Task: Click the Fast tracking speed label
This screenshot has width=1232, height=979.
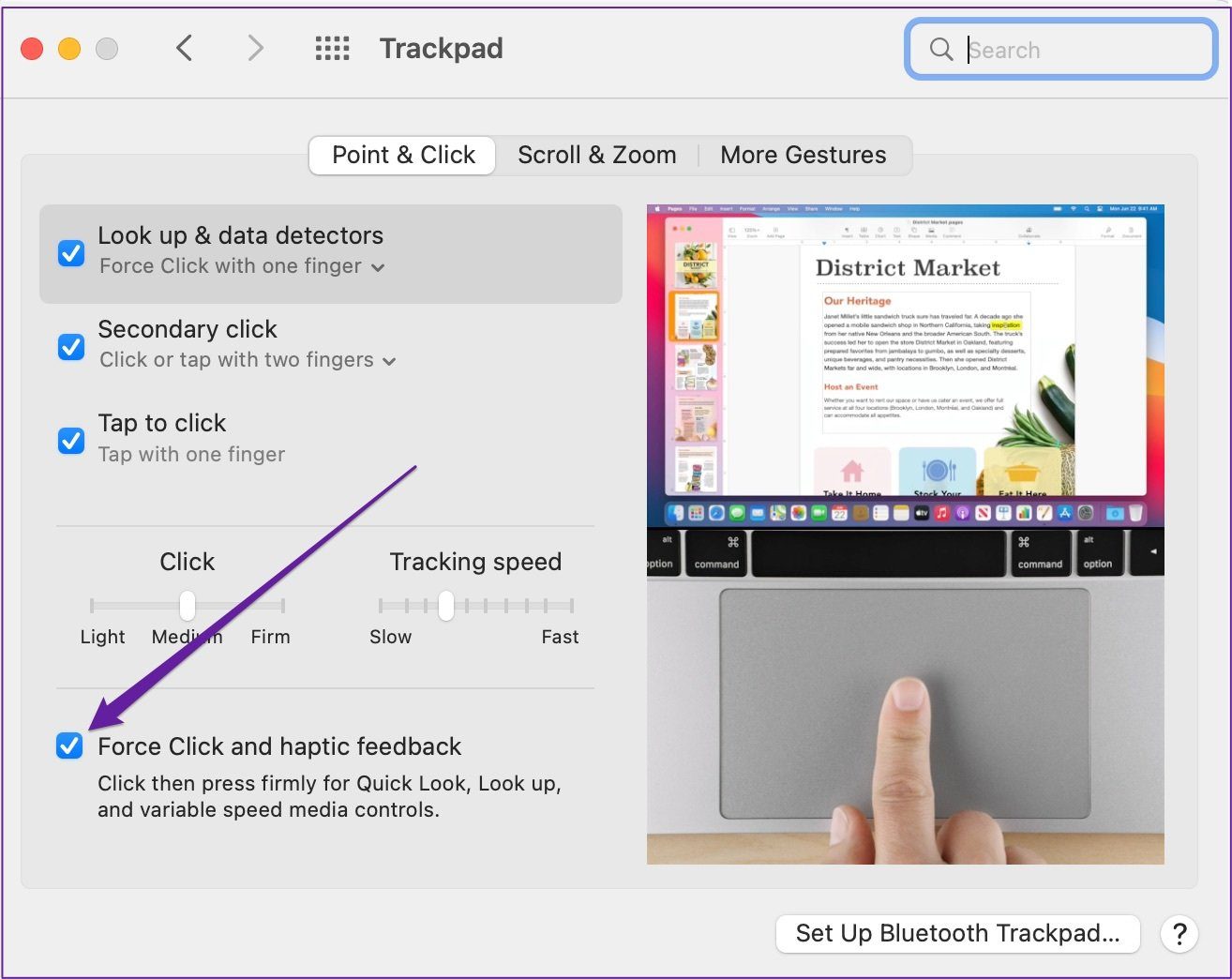Action: tap(560, 637)
